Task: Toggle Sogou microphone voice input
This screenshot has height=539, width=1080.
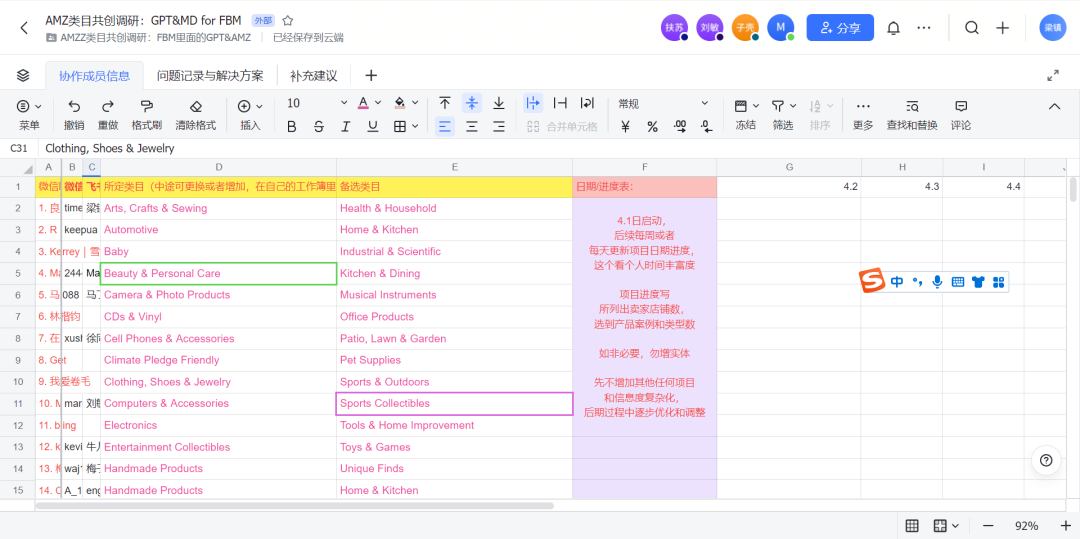Action: click(937, 282)
